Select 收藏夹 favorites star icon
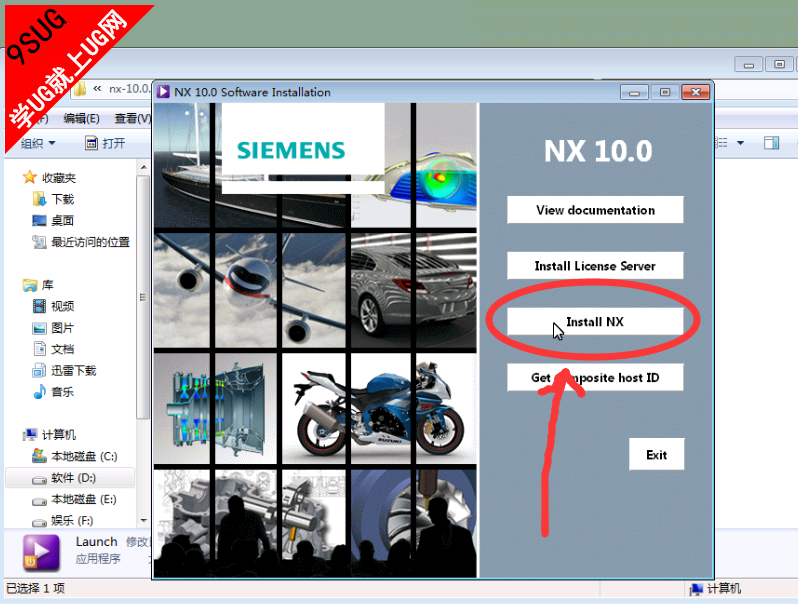Image resolution: width=798 pixels, height=604 pixels. coord(30,177)
